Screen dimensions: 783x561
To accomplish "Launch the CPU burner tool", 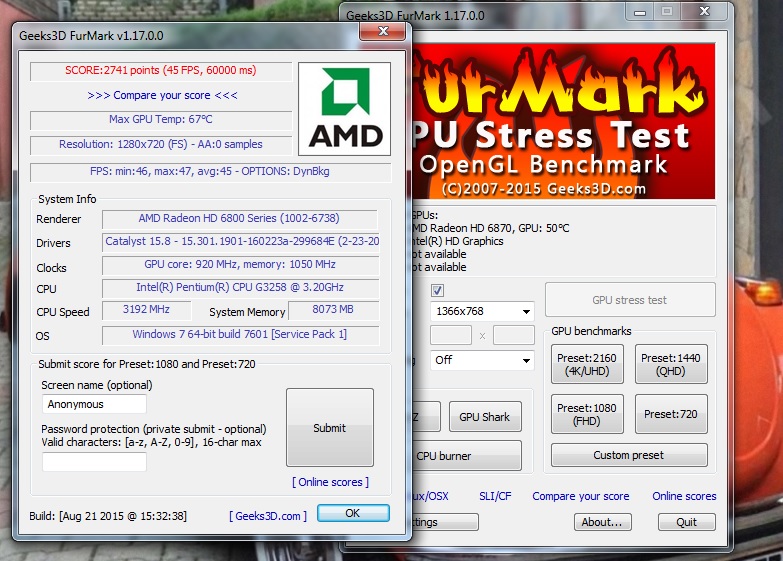I will (x=467, y=456).
